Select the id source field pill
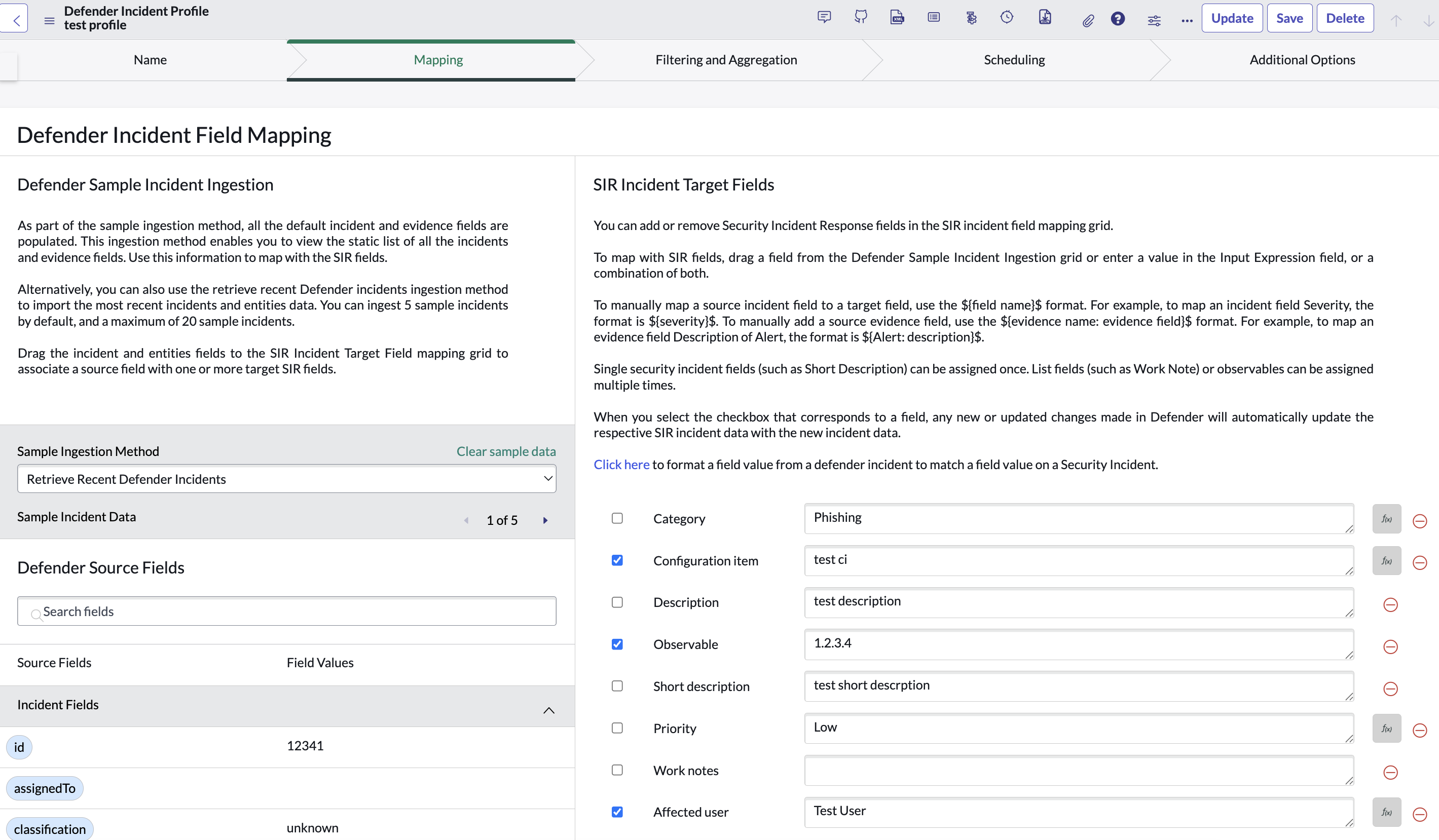 (x=19, y=748)
